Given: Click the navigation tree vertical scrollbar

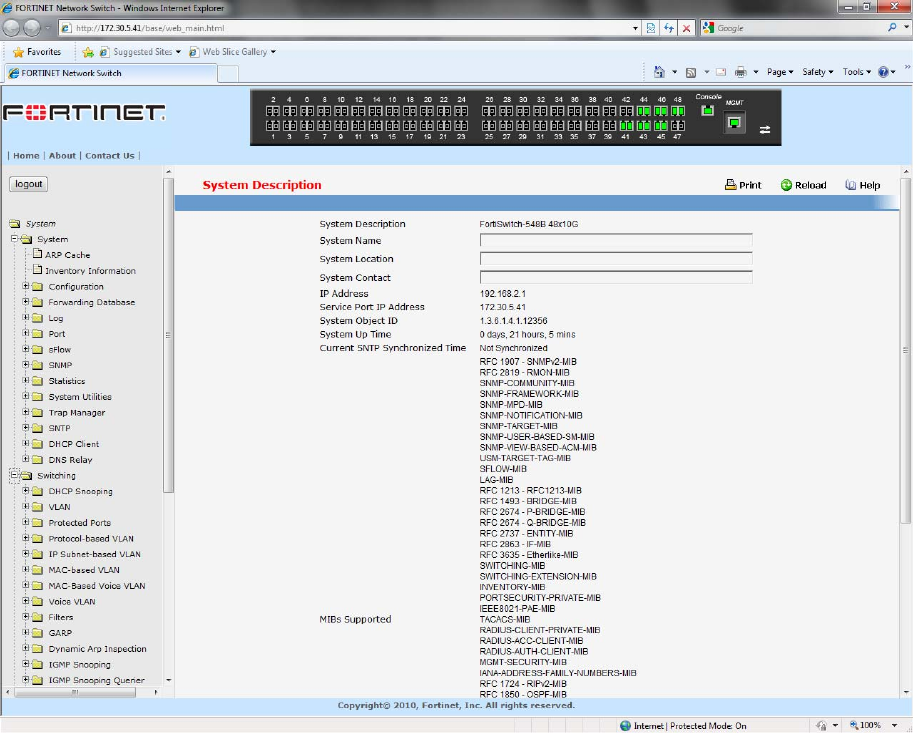Looking at the screenshot, I should coord(168,335).
